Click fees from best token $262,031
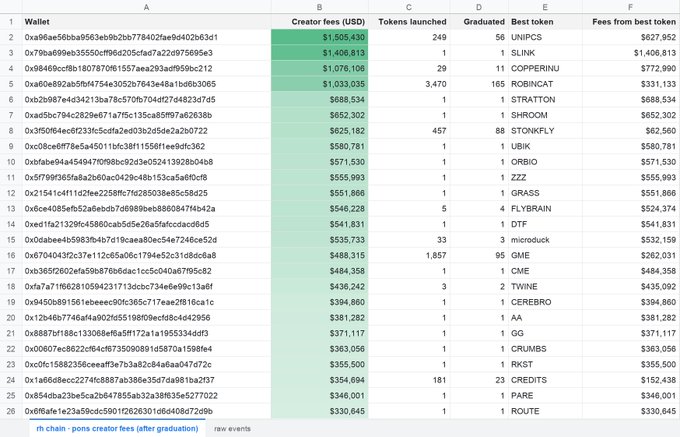The width and height of the screenshot is (680, 437). point(631,255)
